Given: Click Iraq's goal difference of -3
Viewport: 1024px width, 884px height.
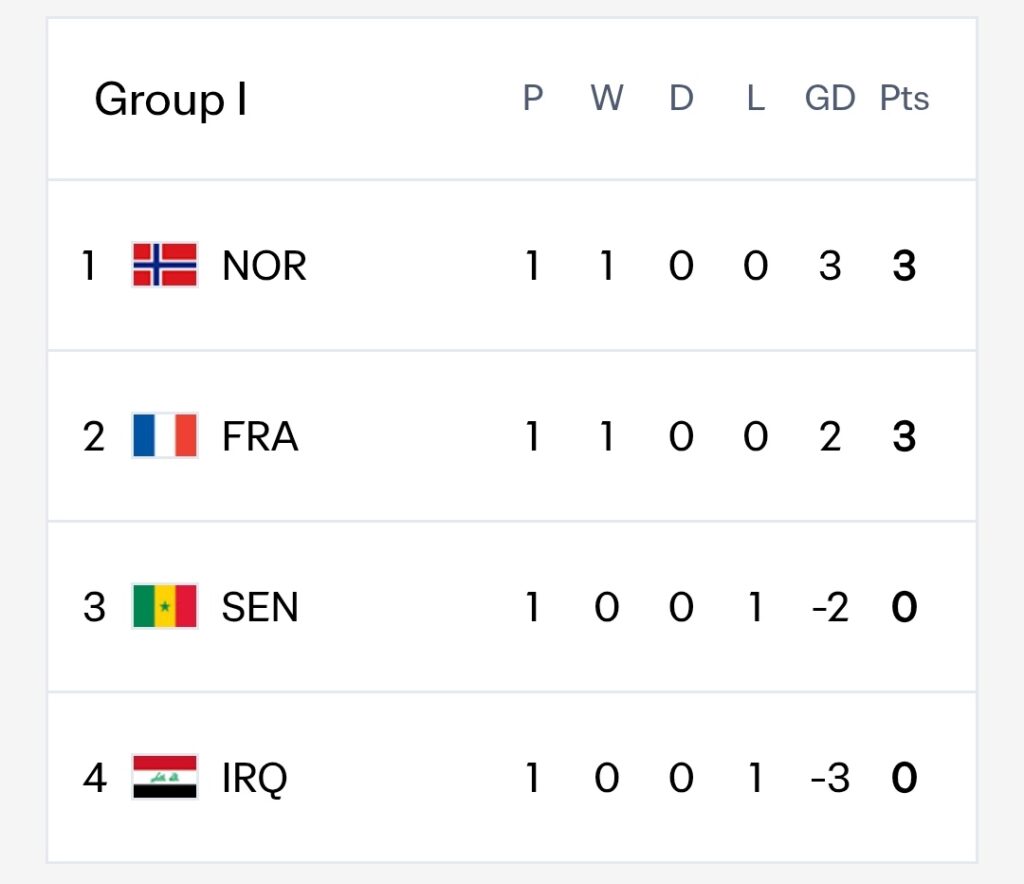Looking at the screenshot, I should 830,778.
